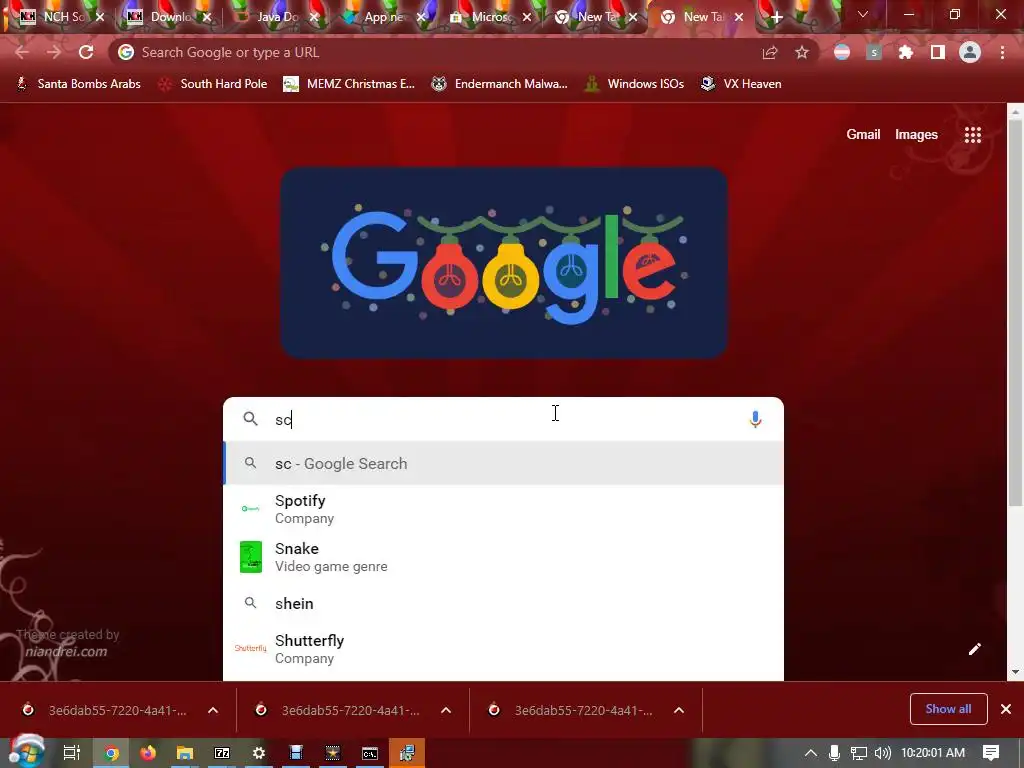
Task: Click the Google holiday doodle
Action: [504, 263]
